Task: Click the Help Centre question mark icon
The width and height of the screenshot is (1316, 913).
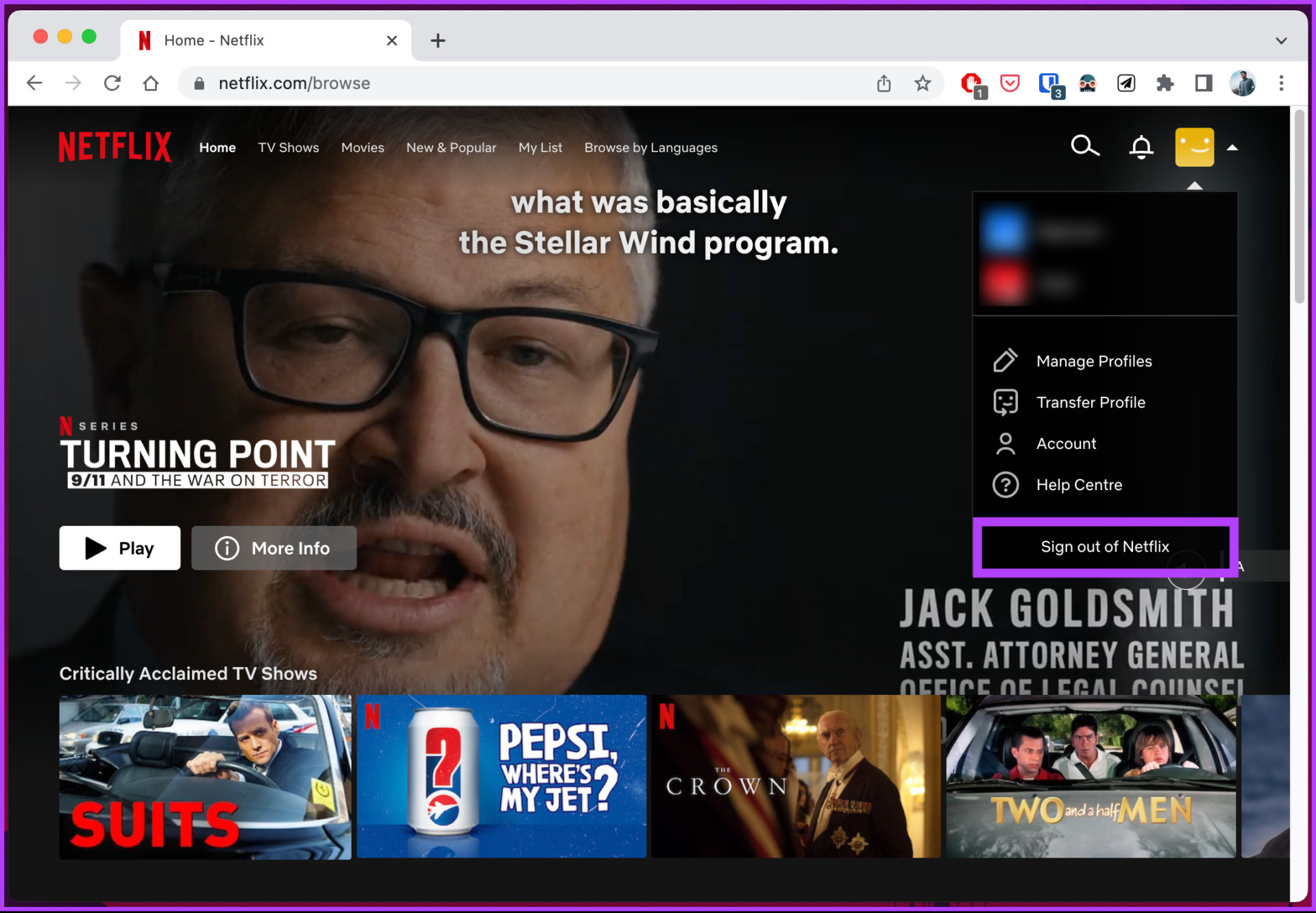Action: tap(1005, 485)
